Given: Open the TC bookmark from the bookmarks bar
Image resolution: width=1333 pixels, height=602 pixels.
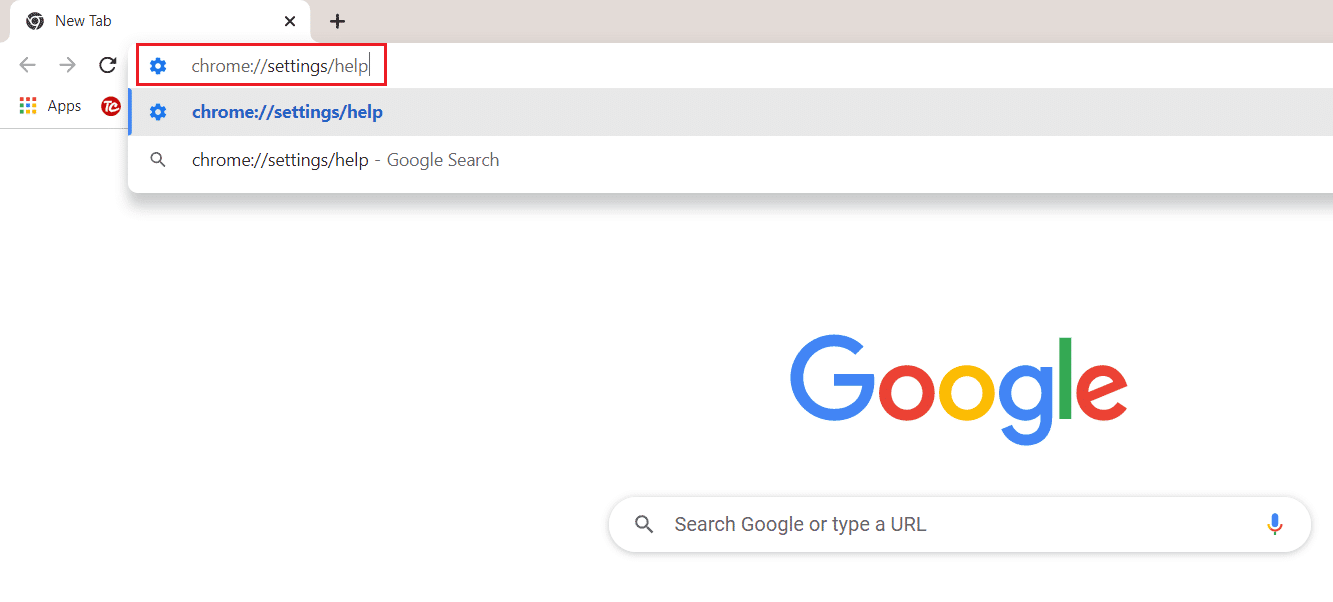Looking at the screenshot, I should [x=110, y=105].
